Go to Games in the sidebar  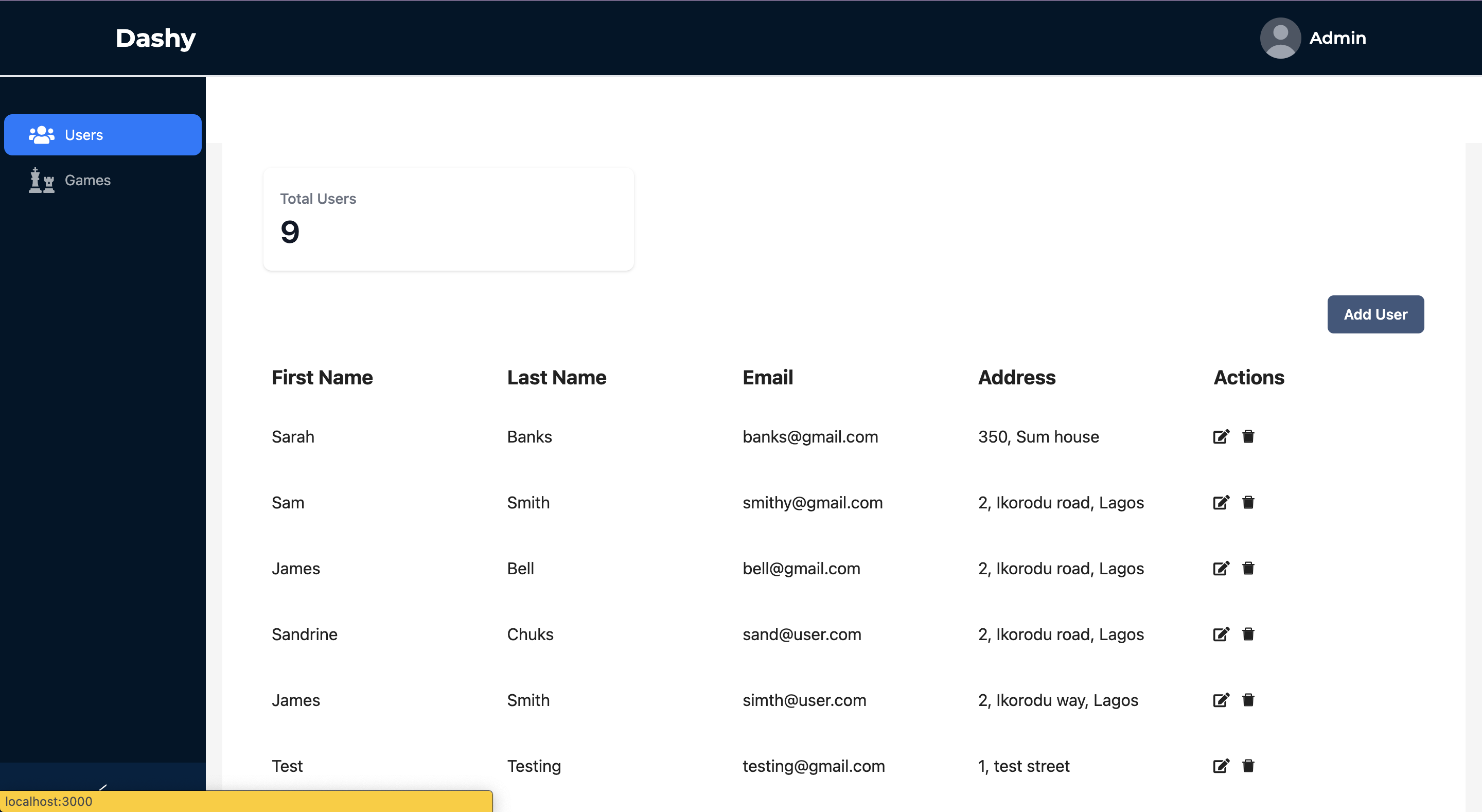[x=87, y=180]
